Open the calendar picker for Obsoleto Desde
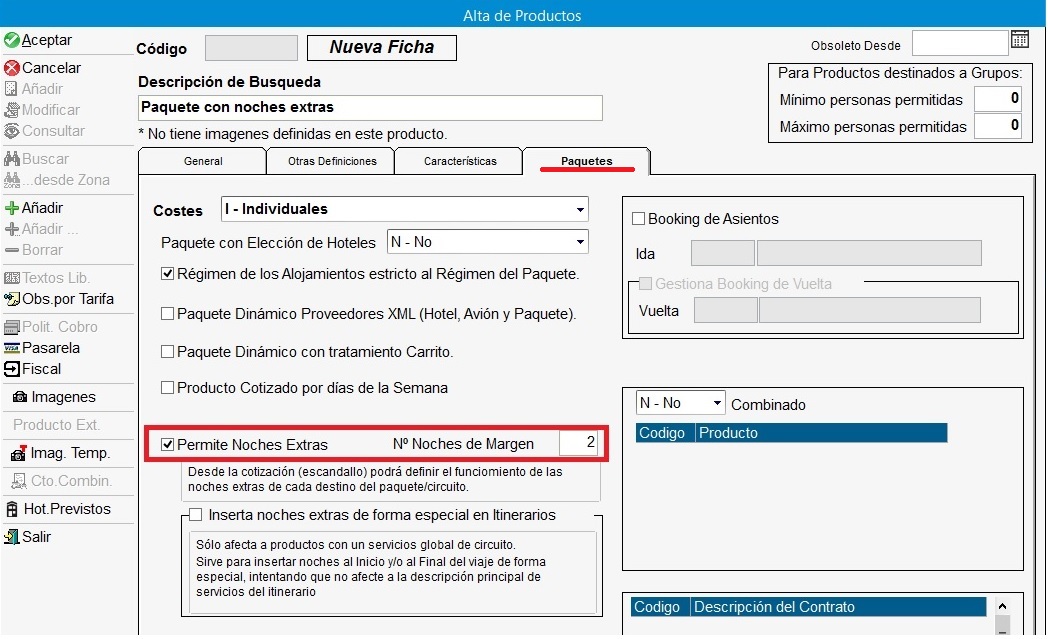This screenshot has height=639, width=1048. coord(1020,40)
